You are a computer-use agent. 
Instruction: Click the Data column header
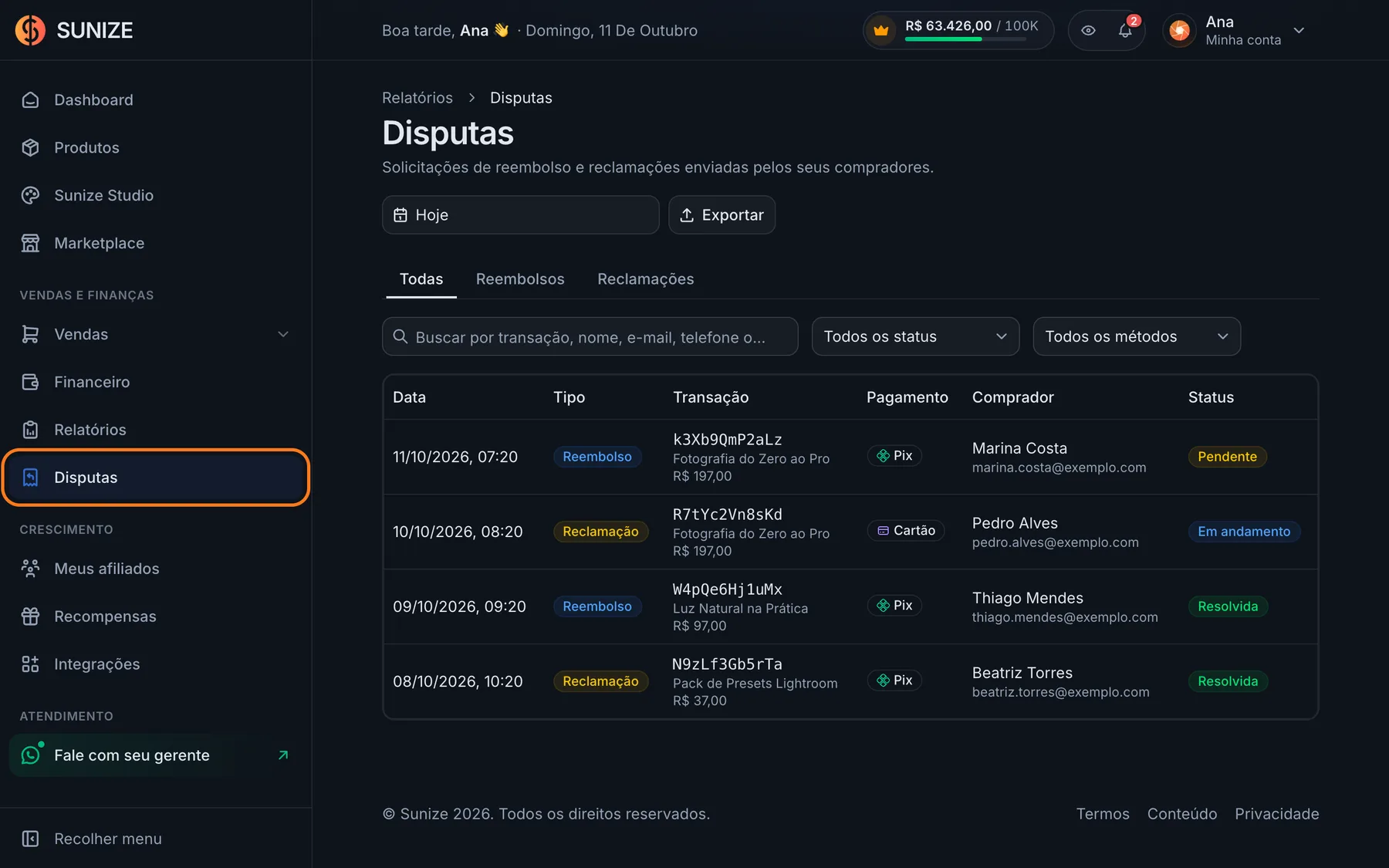pos(409,397)
